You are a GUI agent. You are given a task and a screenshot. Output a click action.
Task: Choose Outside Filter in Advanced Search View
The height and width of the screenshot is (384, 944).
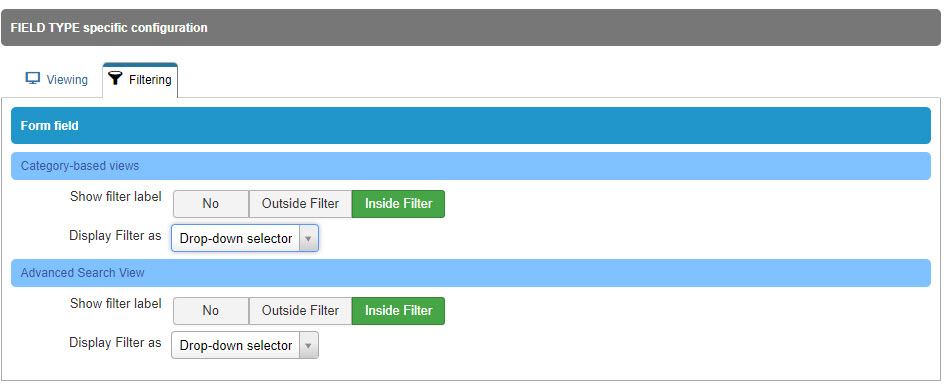pos(300,311)
